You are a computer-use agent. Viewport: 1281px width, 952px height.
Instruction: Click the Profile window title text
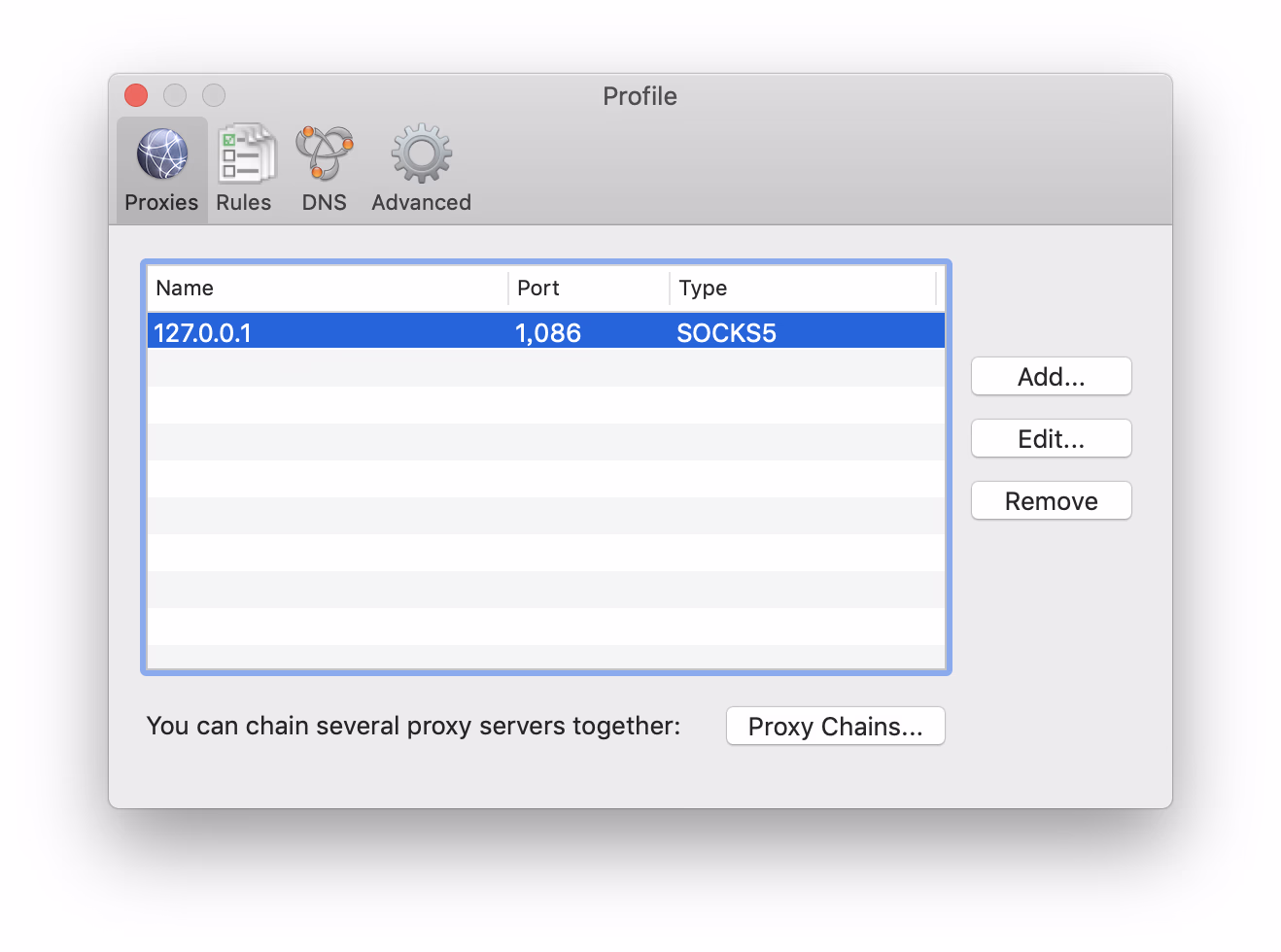(x=640, y=96)
